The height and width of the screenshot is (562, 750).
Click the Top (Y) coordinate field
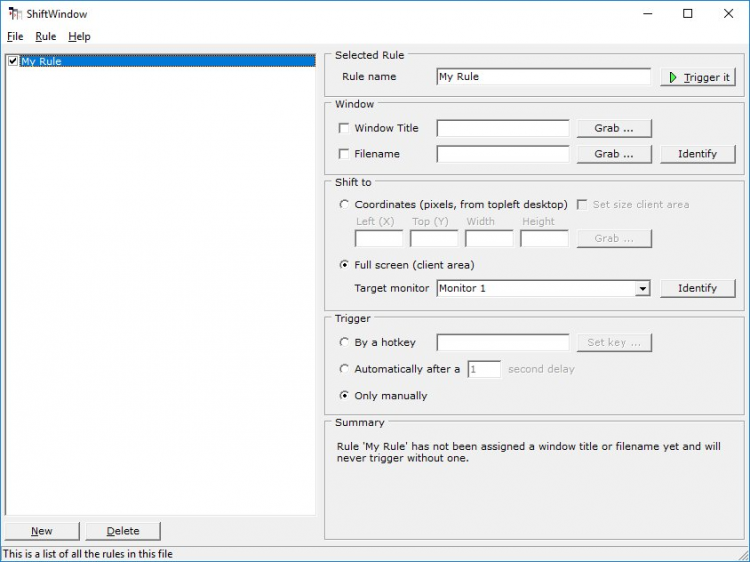point(434,238)
